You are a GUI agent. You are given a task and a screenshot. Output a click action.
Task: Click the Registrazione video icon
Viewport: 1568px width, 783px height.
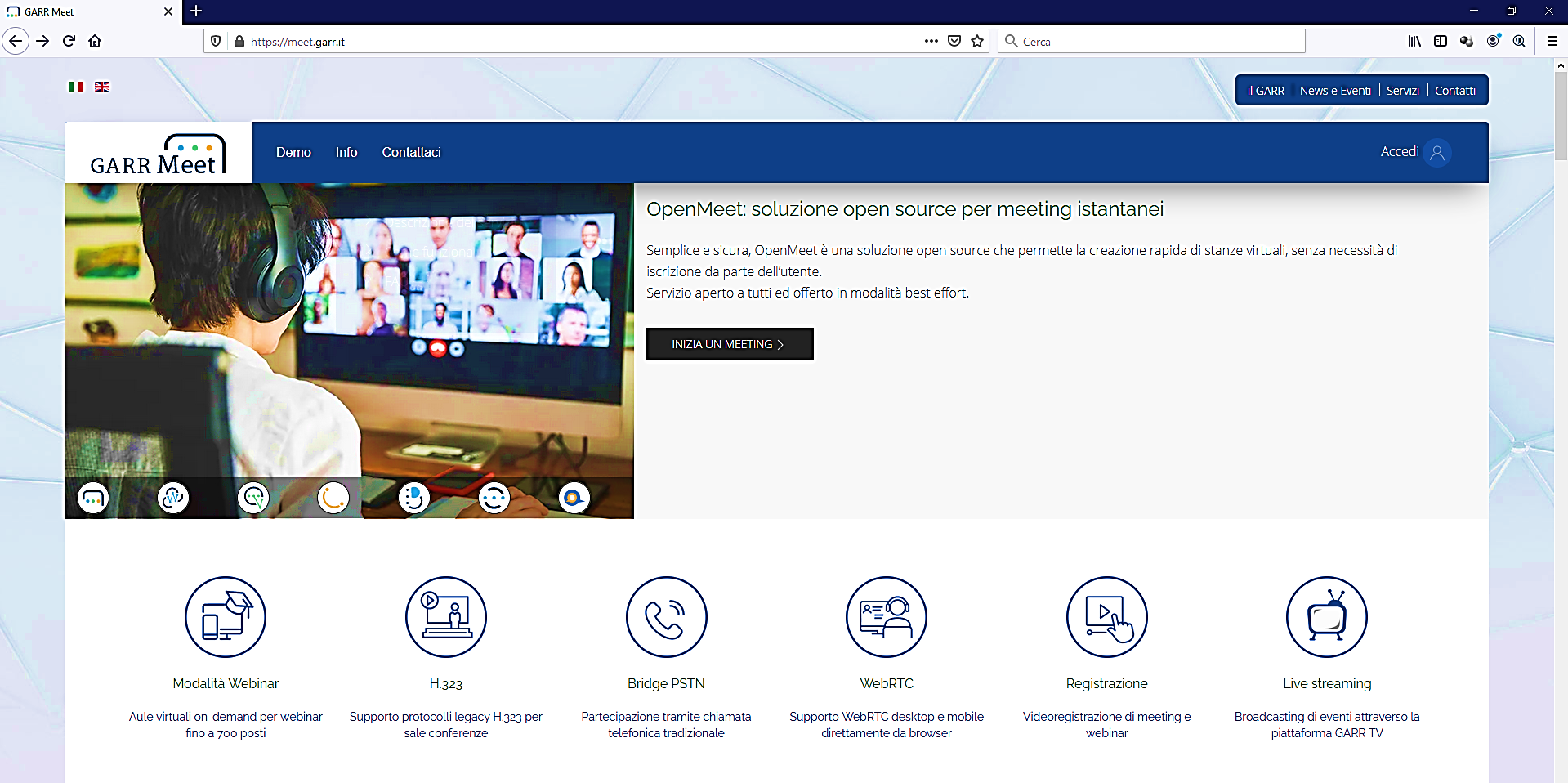pos(1107,617)
